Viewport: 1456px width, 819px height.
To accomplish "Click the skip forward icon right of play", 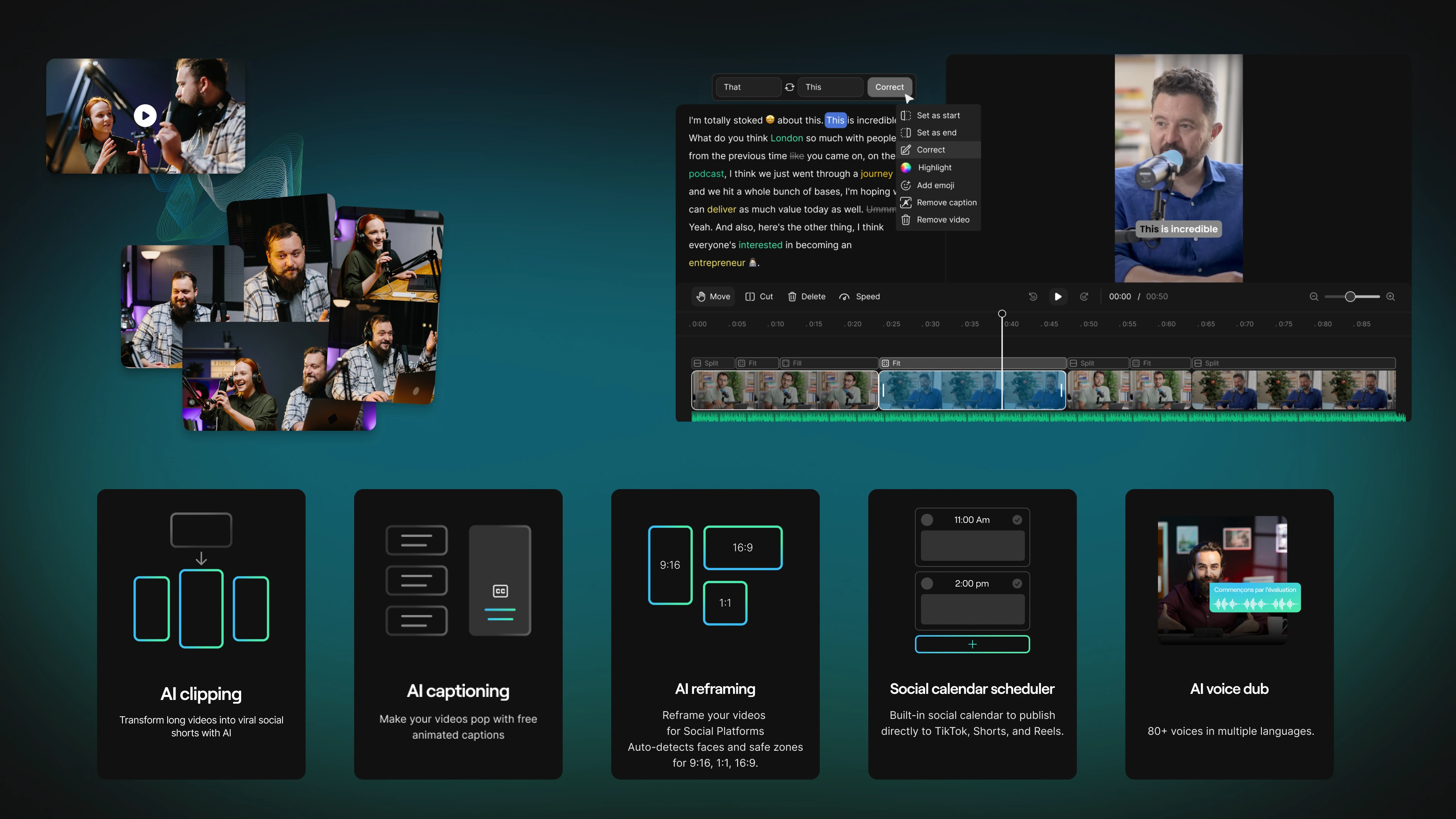I will (x=1084, y=296).
